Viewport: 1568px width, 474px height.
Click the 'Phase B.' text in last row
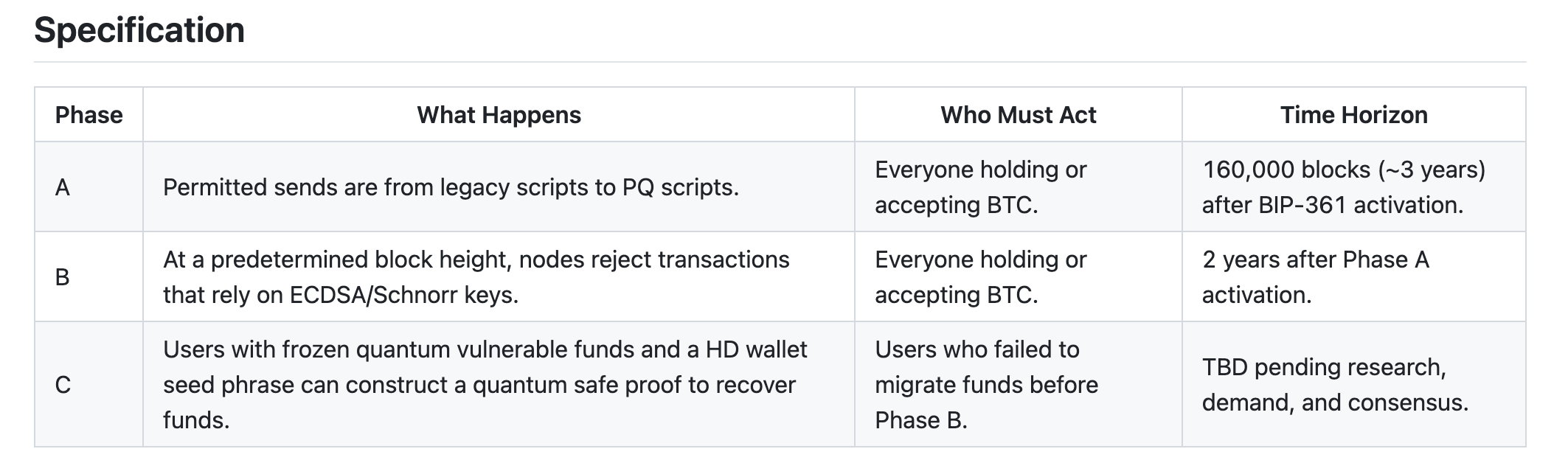[x=920, y=420]
